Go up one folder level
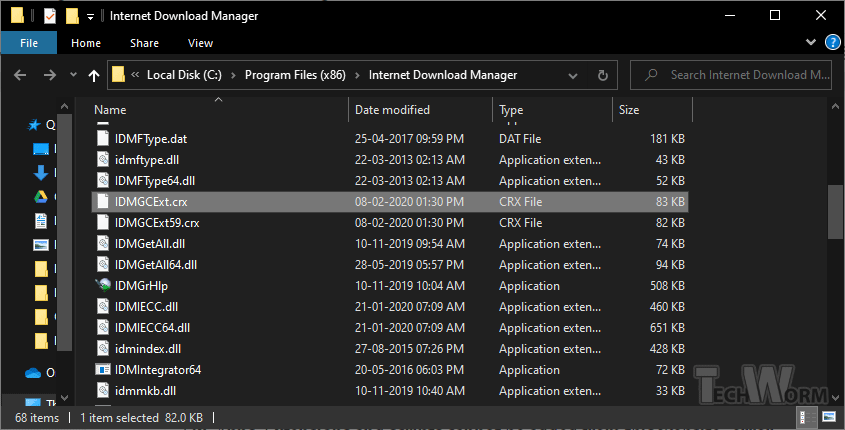845x430 pixels. [x=94, y=75]
